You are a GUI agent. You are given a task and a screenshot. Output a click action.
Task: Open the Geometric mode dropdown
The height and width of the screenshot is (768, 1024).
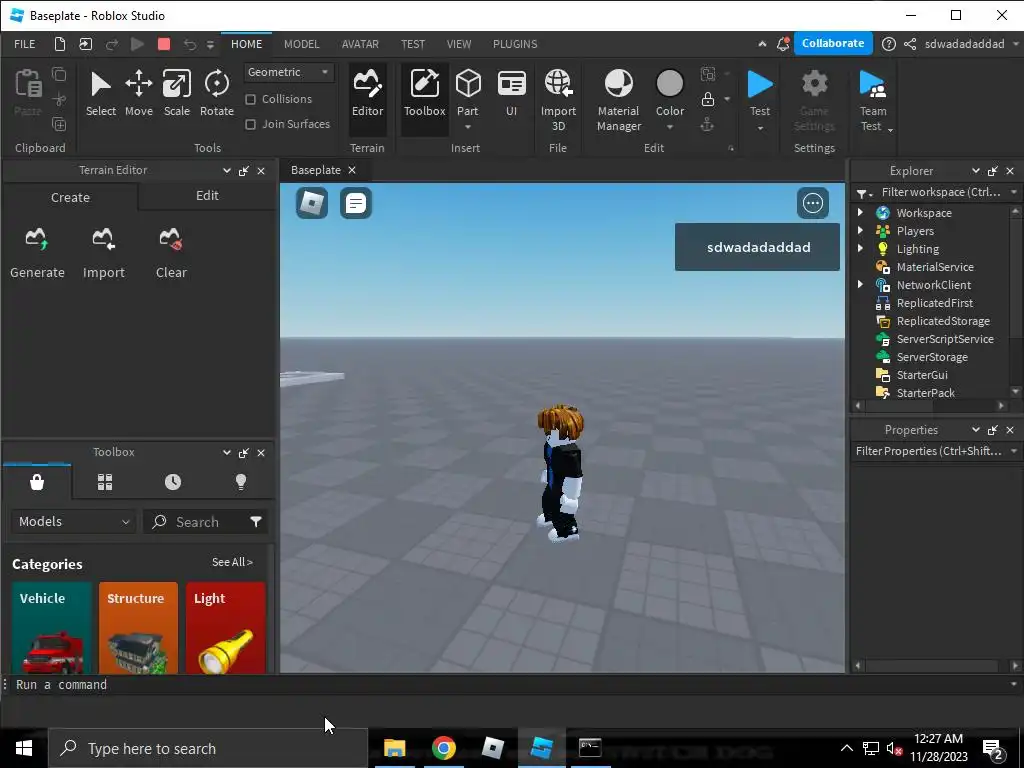(289, 72)
